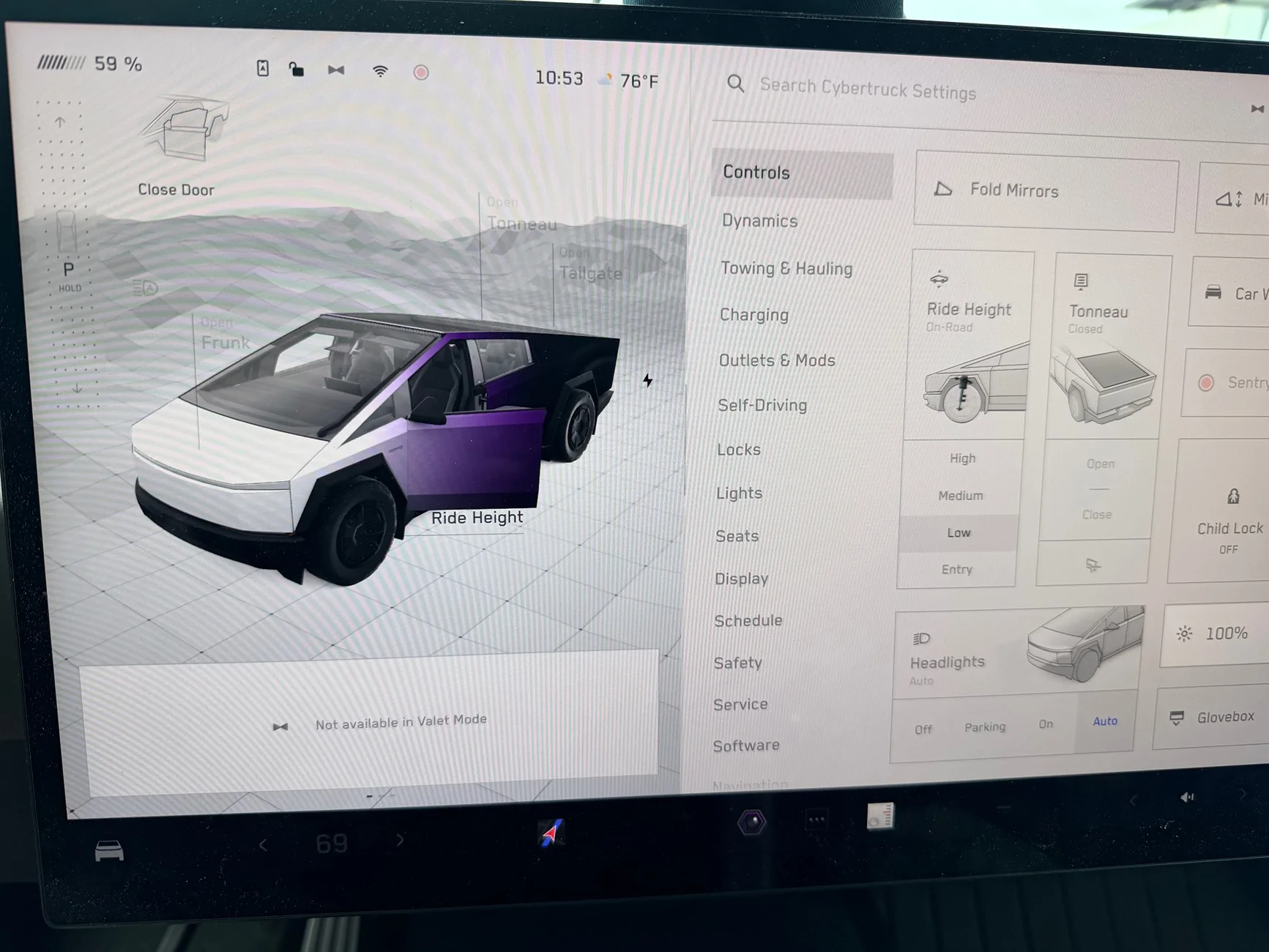The image size is (1269, 952).
Task: Tap the valet bowtie icon above Fold Mirrors
Action: coord(1257,109)
